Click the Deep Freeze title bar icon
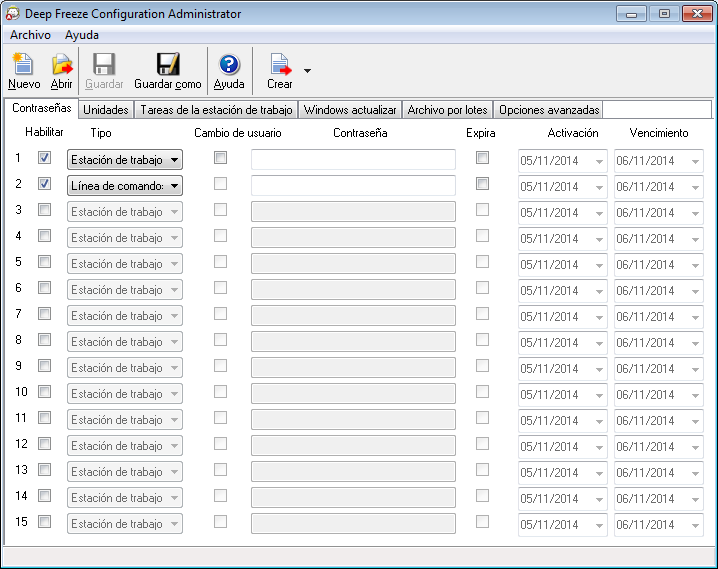 14,14
